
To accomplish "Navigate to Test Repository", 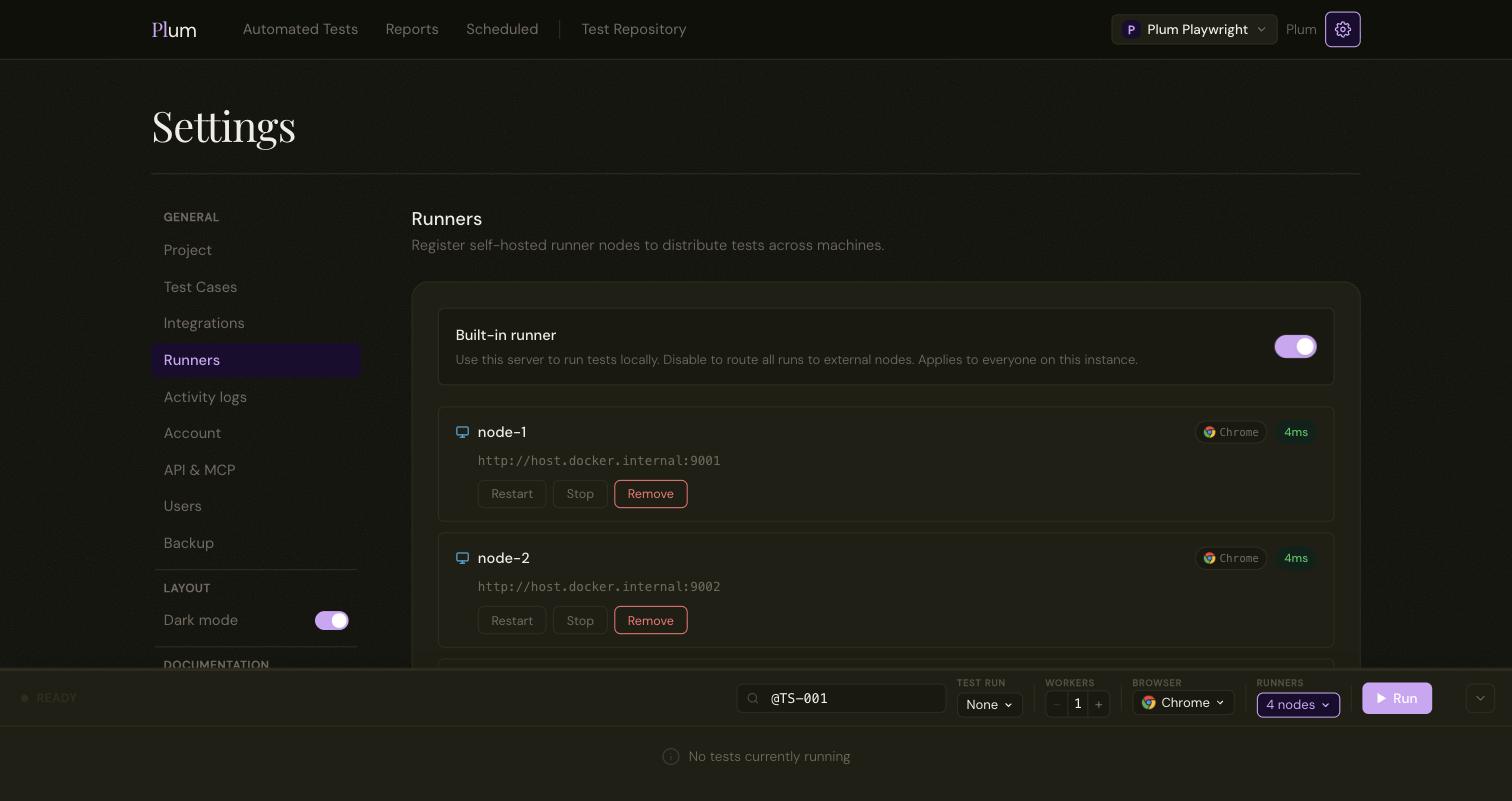I will point(634,30).
